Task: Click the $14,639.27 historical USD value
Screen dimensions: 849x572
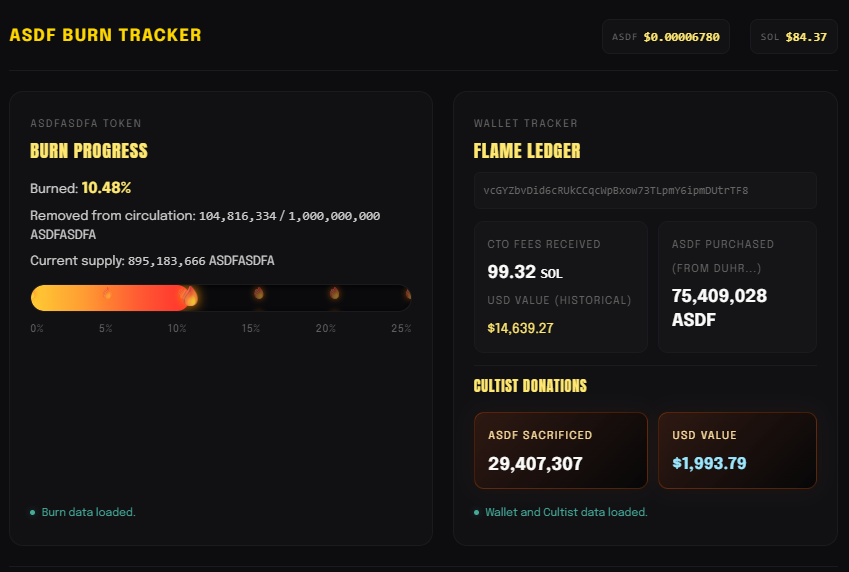Action: click(520, 328)
